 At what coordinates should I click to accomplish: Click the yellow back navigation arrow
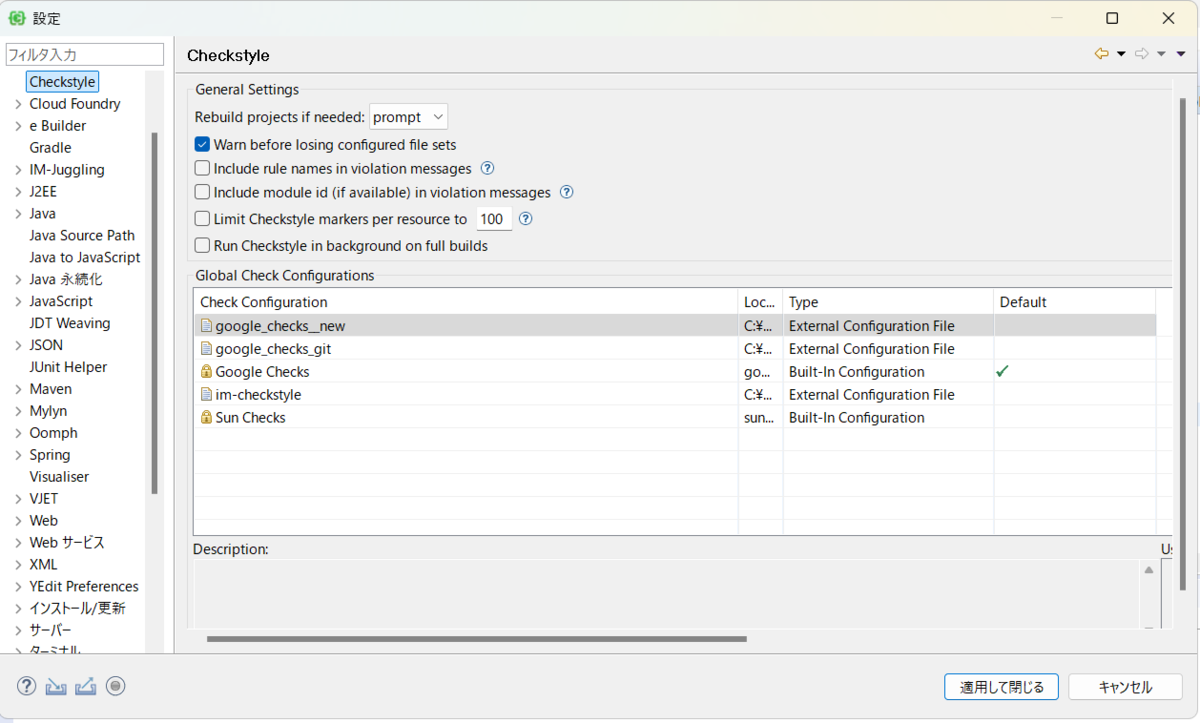tap(1101, 54)
